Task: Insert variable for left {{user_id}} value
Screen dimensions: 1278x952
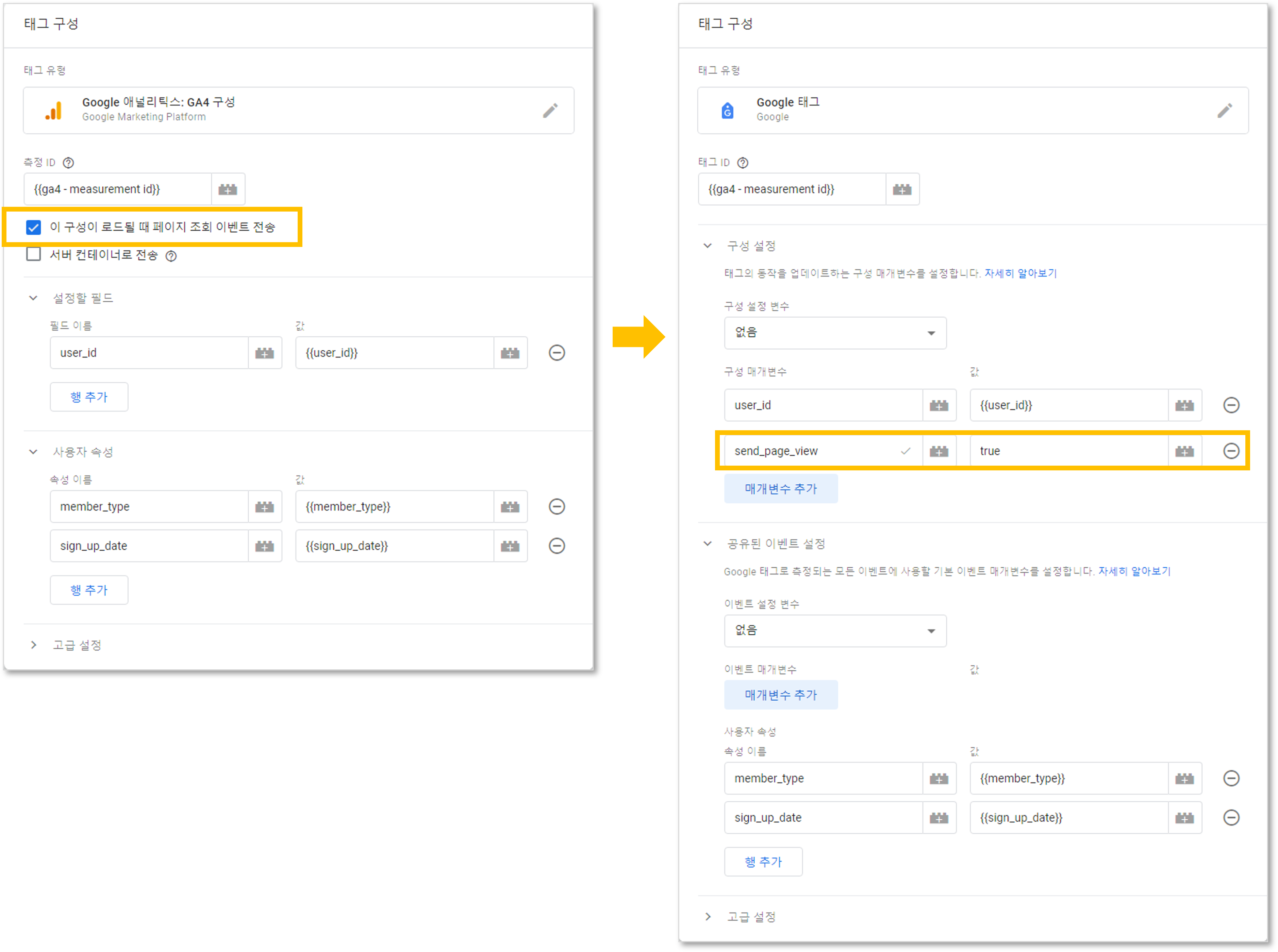Action: point(511,353)
